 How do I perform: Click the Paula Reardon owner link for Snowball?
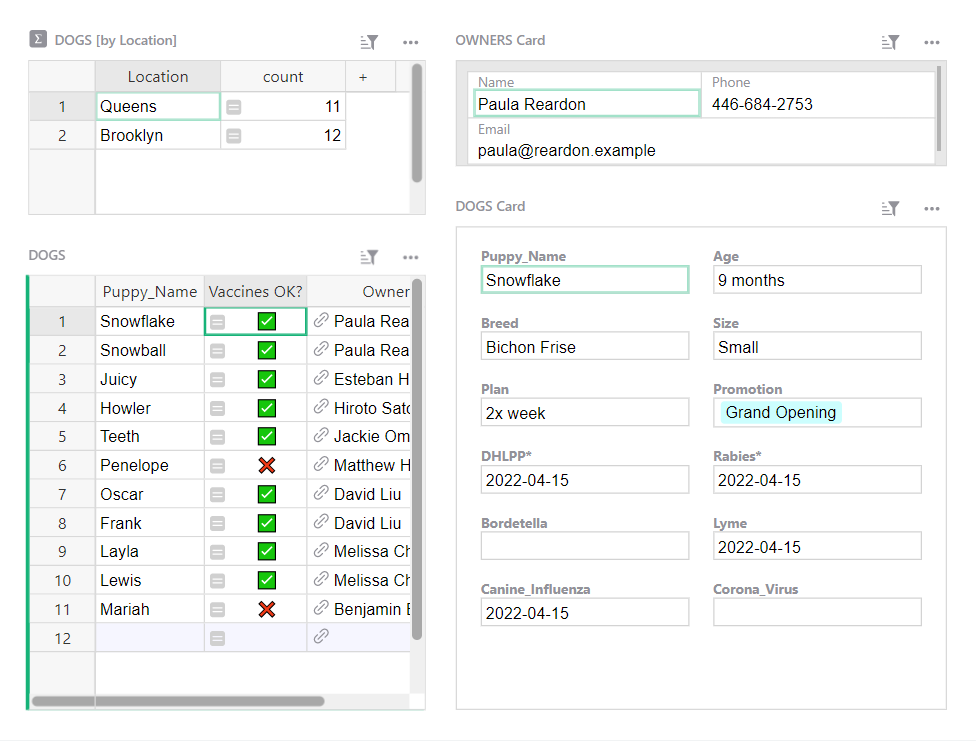[x=371, y=350]
